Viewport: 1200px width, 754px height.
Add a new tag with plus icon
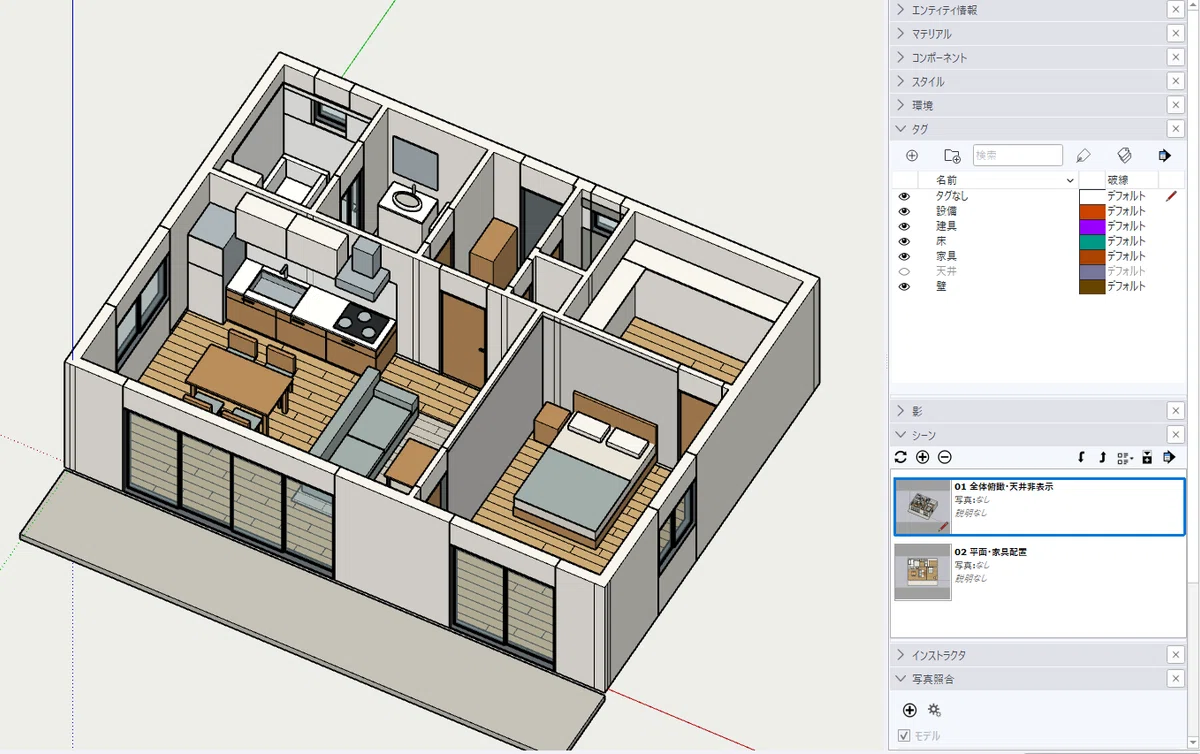pyautogui.click(x=911, y=156)
